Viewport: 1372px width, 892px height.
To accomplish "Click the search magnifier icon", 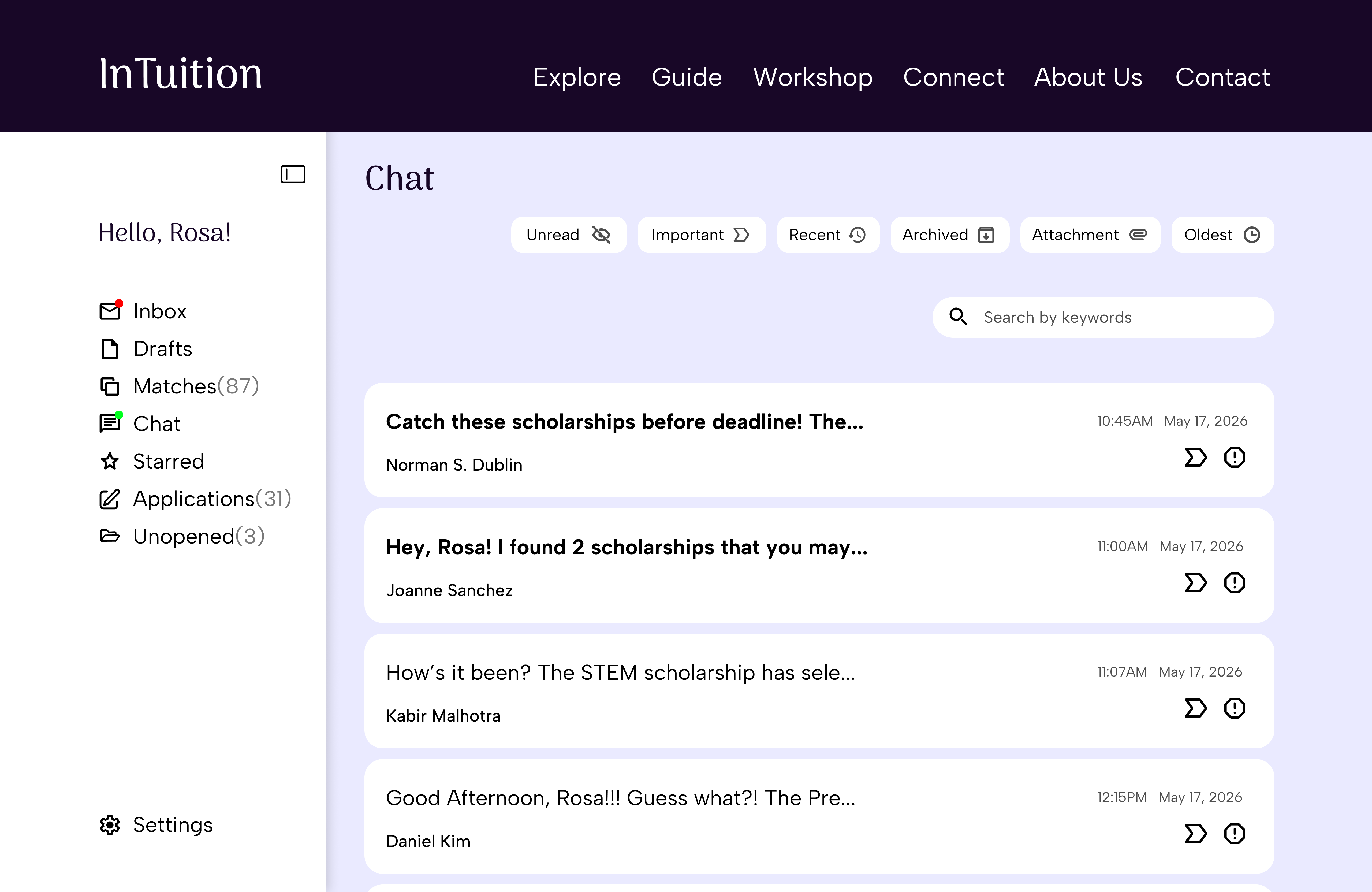I will click(x=958, y=317).
